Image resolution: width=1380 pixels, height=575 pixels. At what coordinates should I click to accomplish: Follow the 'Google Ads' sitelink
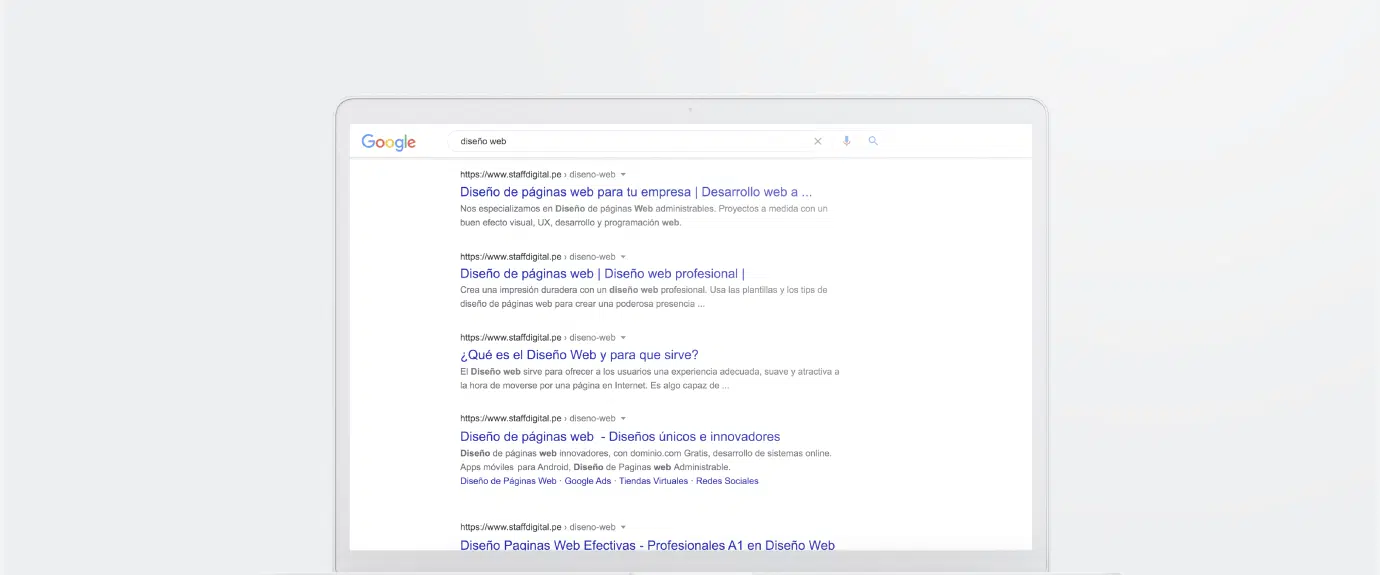[x=587, y=481]
